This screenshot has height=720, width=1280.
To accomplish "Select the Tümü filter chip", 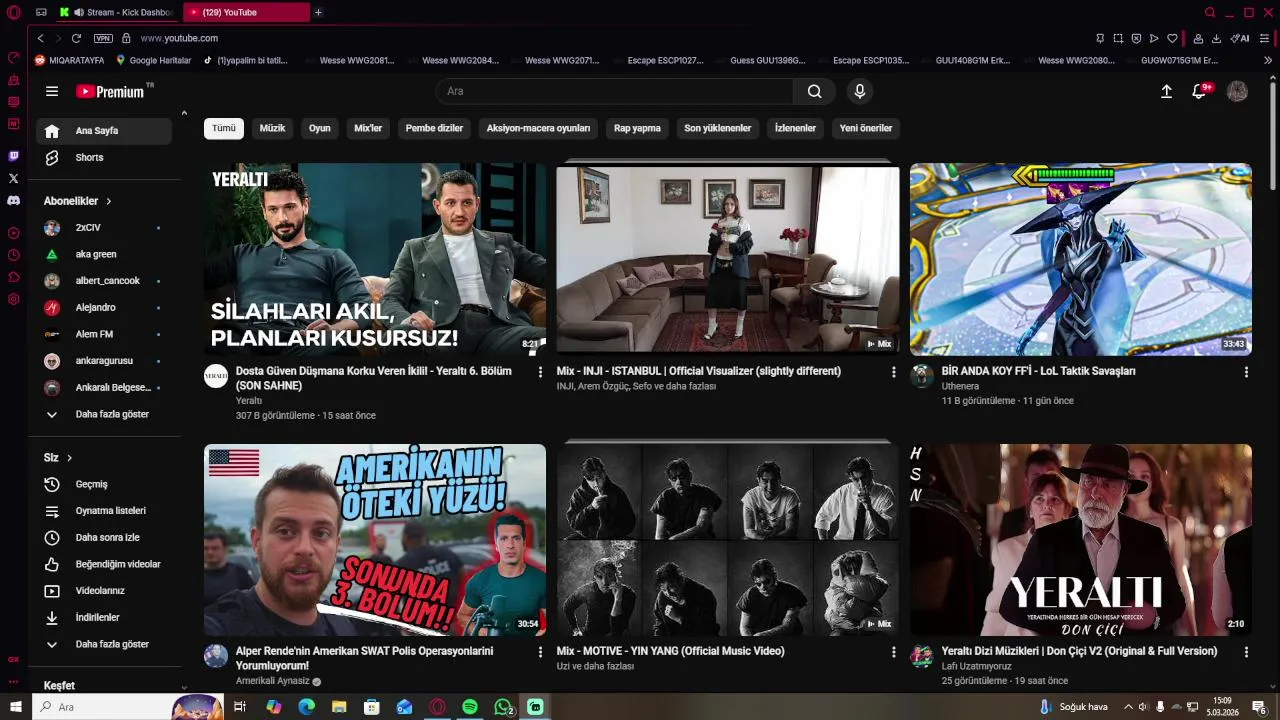I will [224, 128].
